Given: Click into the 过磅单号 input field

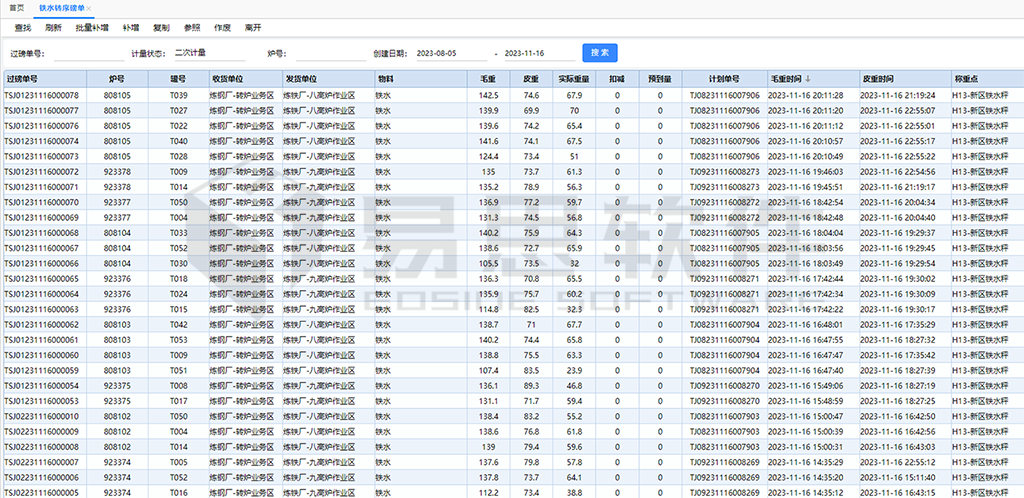Looking at the screenshot, I should (85, 53).
